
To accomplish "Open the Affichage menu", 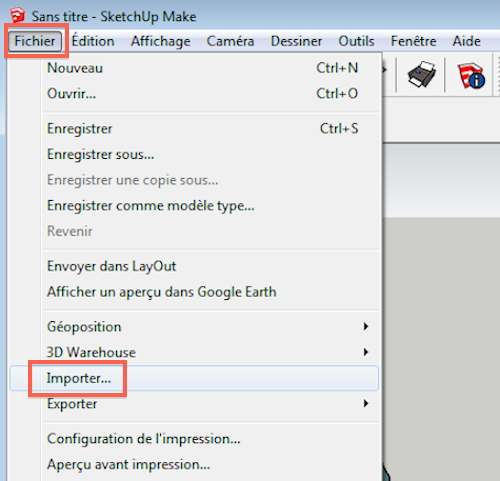I will coord(161,41).
